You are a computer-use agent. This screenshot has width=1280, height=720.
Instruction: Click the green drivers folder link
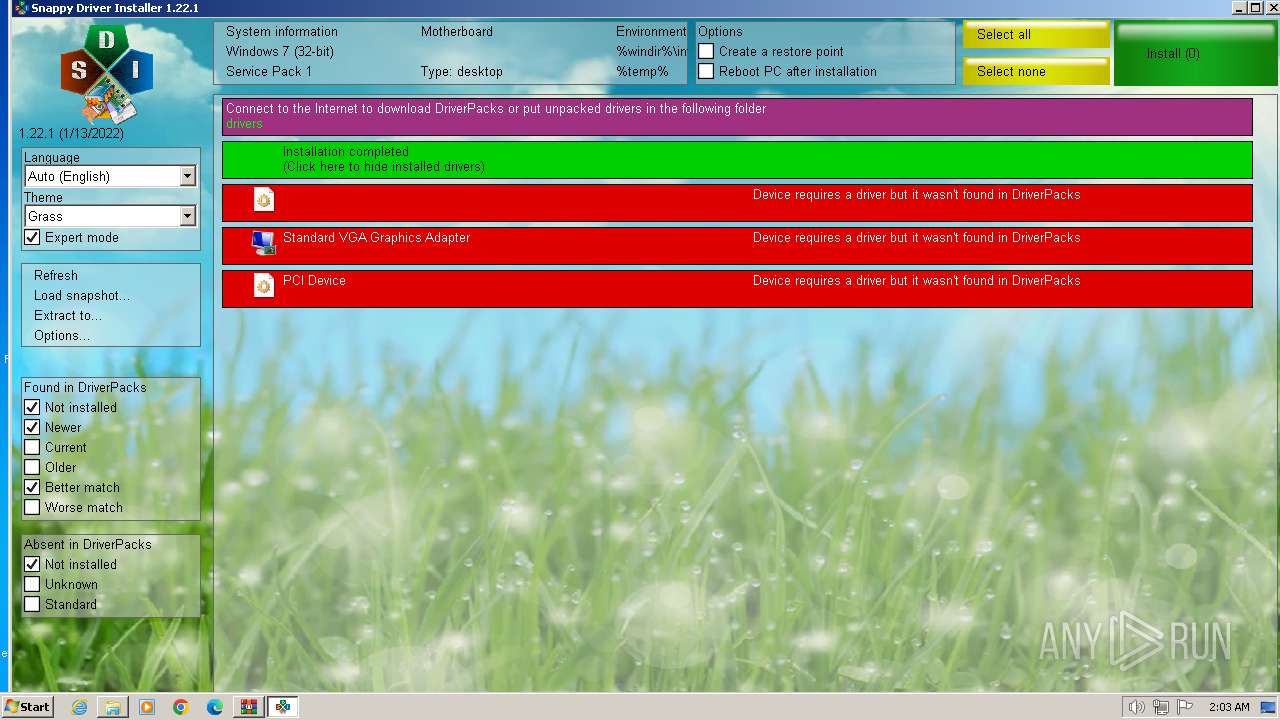(x=244, y=124)
